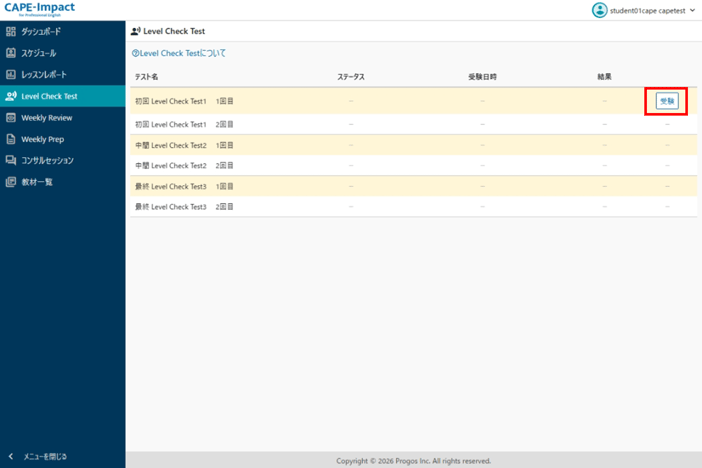Click the Consul Session chat icon
The height and width of the screenshot is (468, 702).
click(x=11, y=160)
